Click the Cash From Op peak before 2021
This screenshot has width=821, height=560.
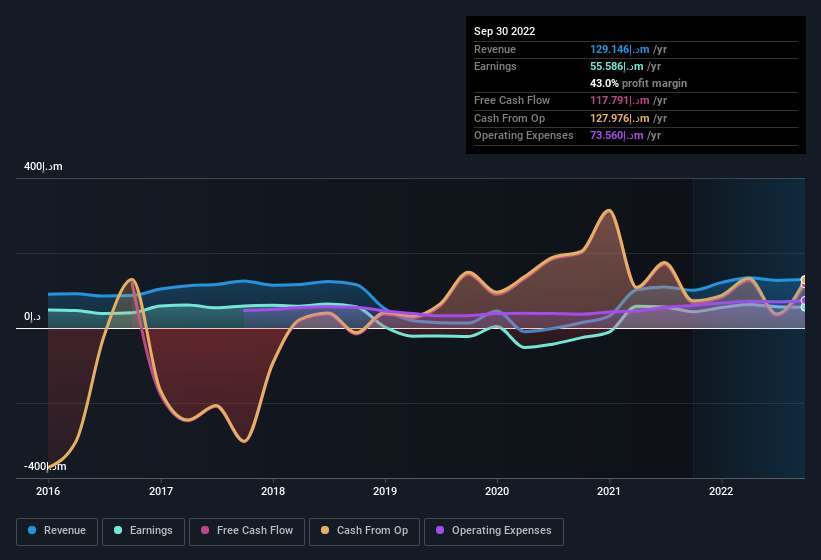(608, 211)
